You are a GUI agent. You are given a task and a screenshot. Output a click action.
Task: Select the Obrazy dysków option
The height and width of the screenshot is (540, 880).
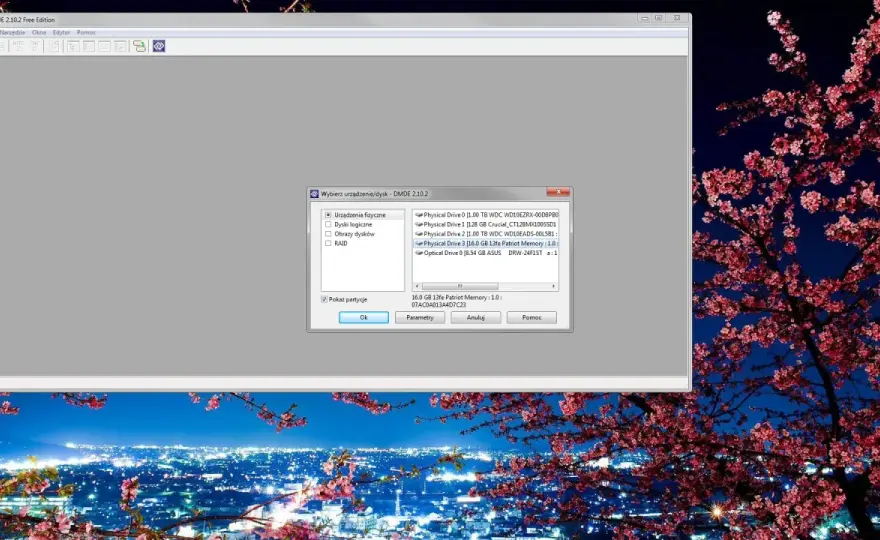point(350,234)
